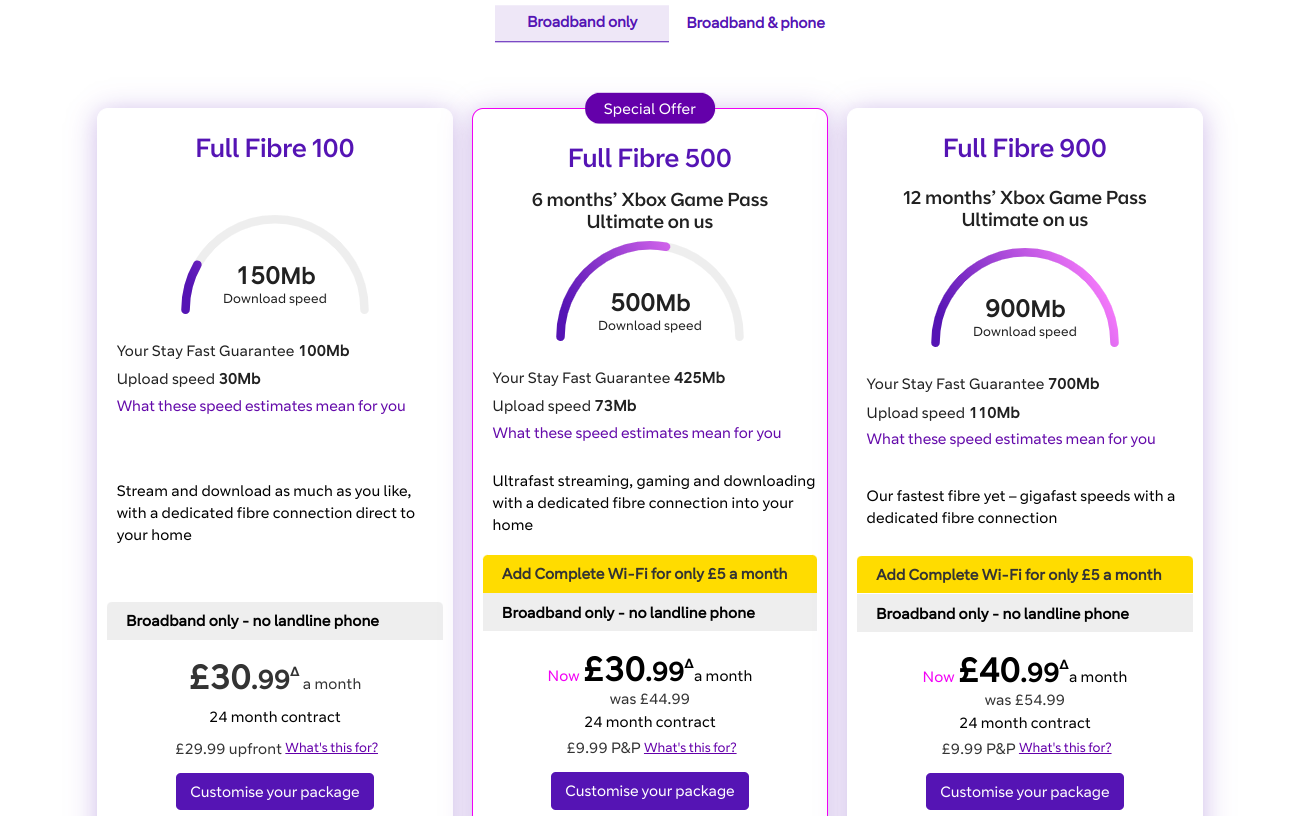Open speed estimates explanation under Full Fibre 100

click(261, 406)
